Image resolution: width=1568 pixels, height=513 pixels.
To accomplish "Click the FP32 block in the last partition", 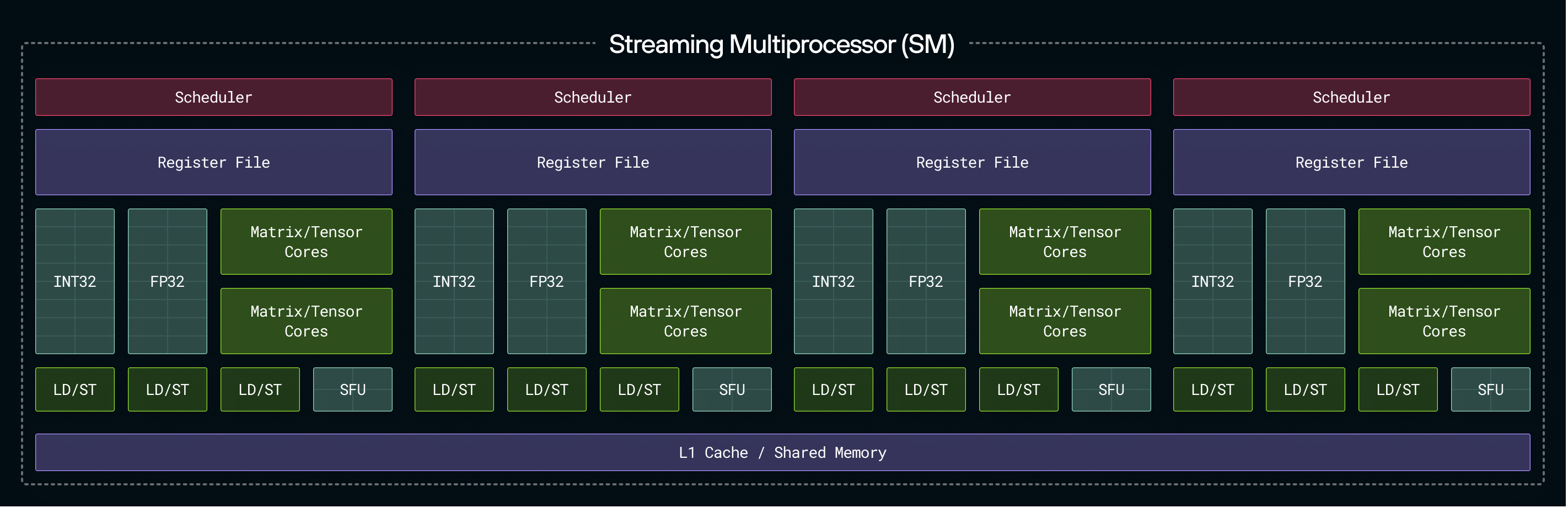I will [x=1305, y=281].
